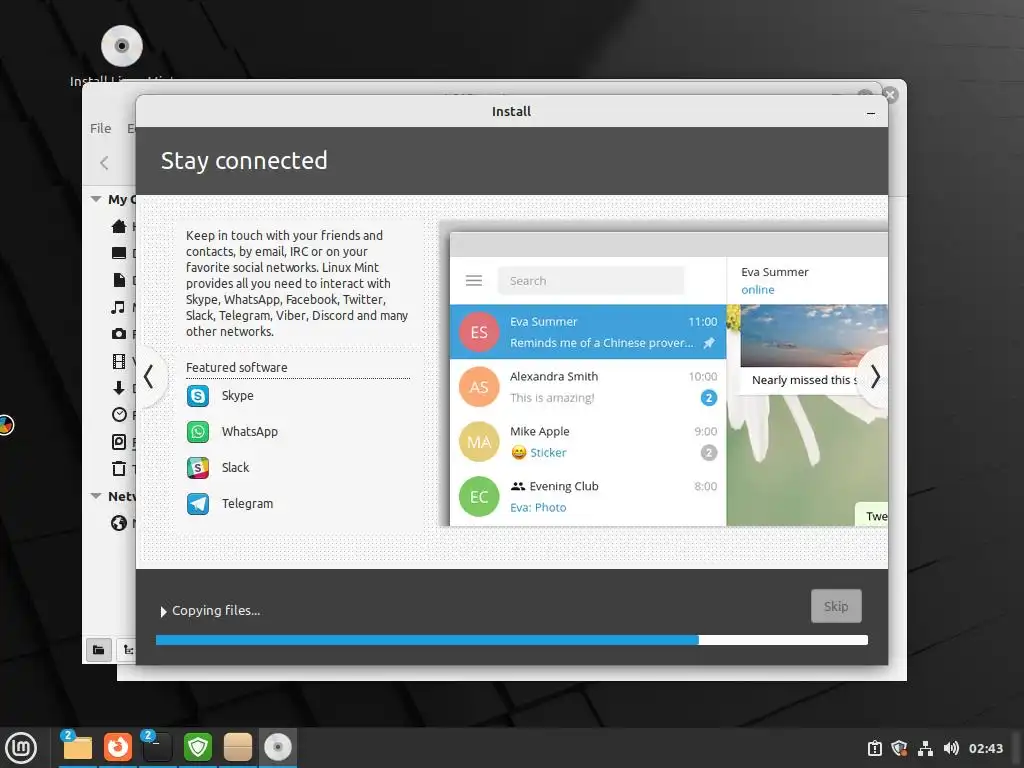This screenshot has width=1024, height=768.
Task: Click the Documents icon in file manager sidebar
Action: tap(119, 280)
